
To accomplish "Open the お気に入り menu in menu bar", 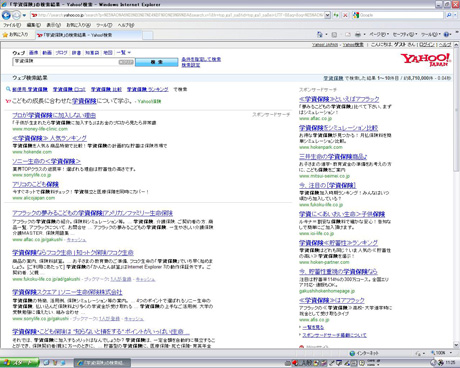I will tap(78, 25).
